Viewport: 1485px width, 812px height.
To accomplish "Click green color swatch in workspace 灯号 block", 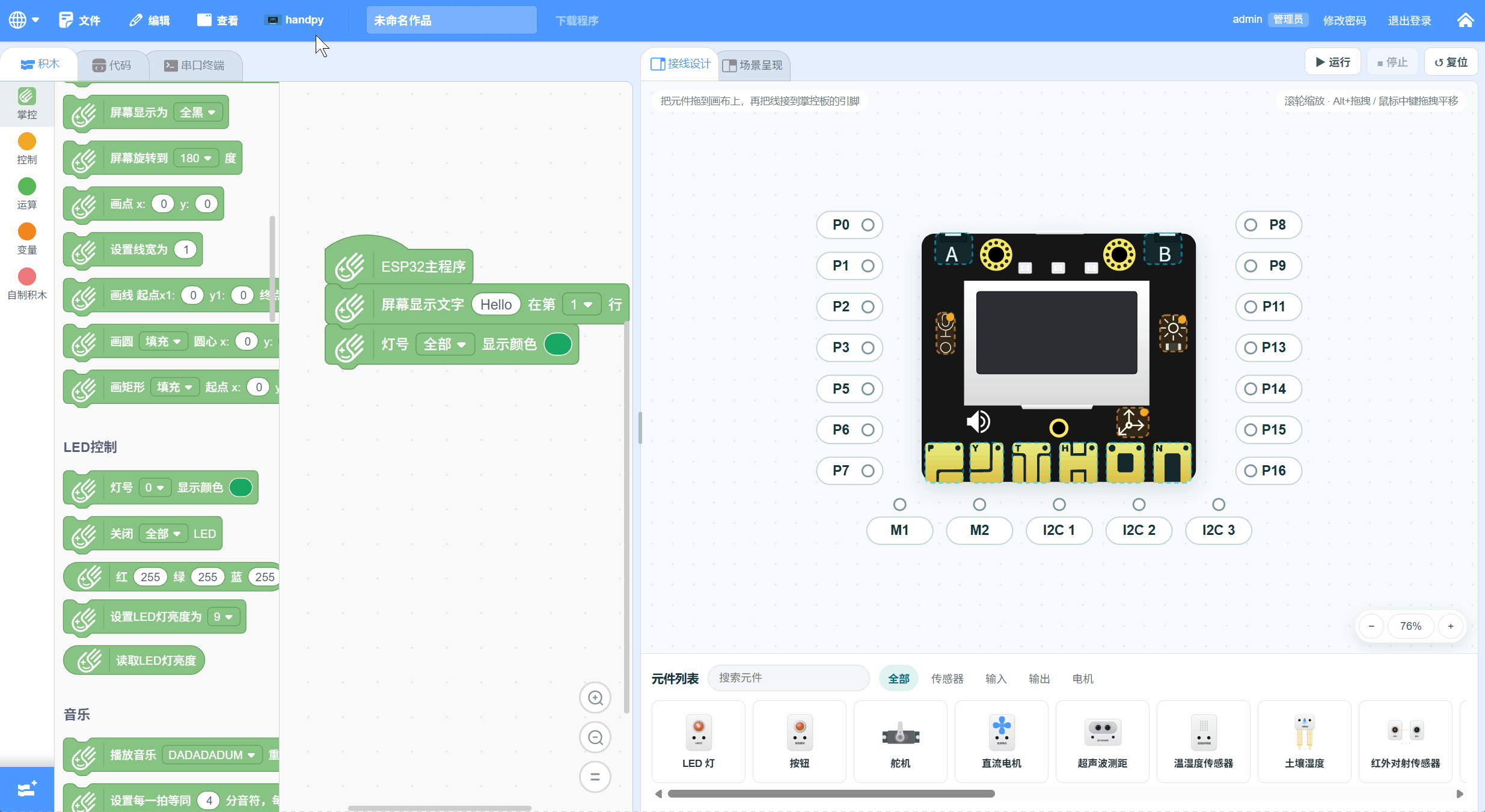I will (x=558, y=344).
